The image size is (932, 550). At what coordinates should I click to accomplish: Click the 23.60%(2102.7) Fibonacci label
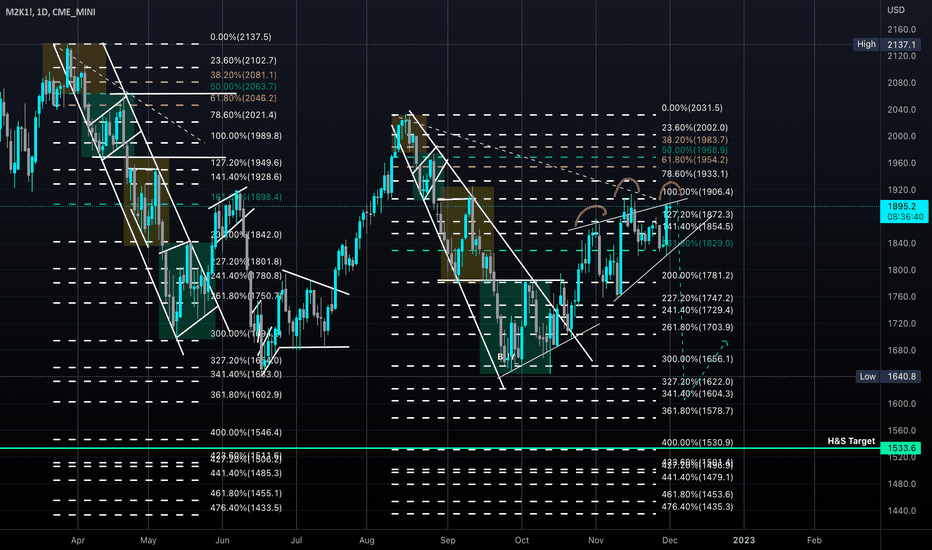[x=243, y=61]
